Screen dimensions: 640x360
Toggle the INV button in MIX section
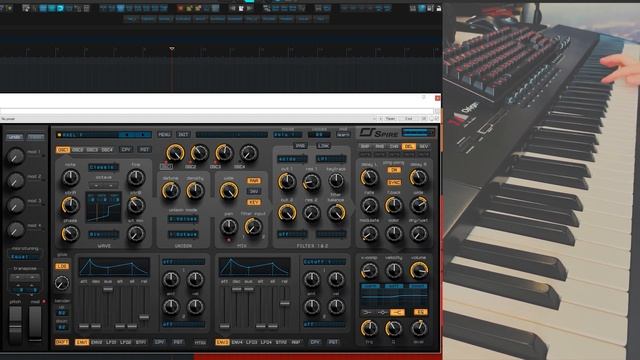(x=253, y=191)
